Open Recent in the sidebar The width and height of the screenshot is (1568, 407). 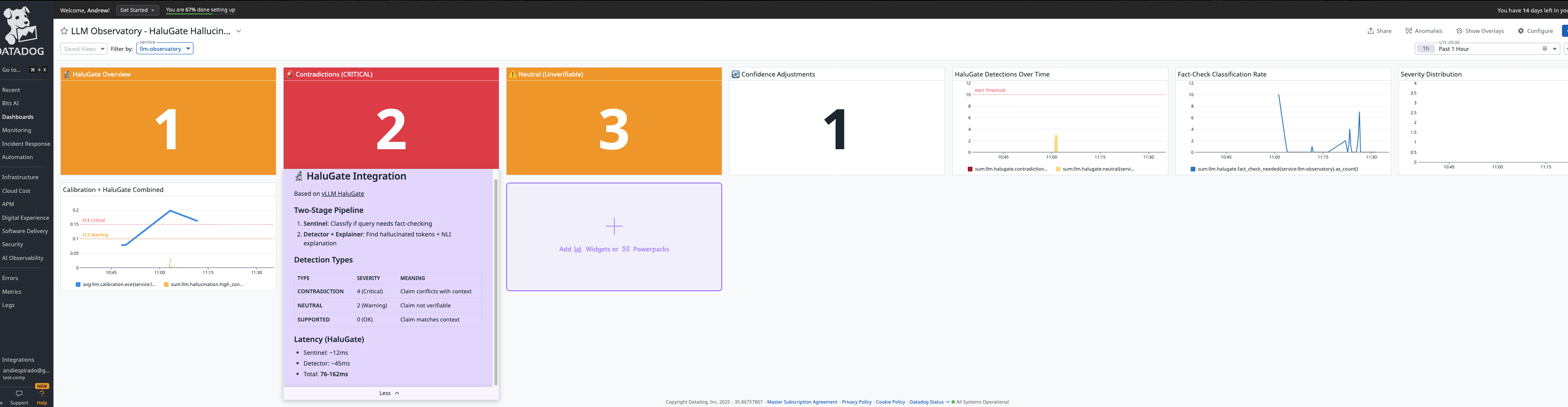[11, 90]
